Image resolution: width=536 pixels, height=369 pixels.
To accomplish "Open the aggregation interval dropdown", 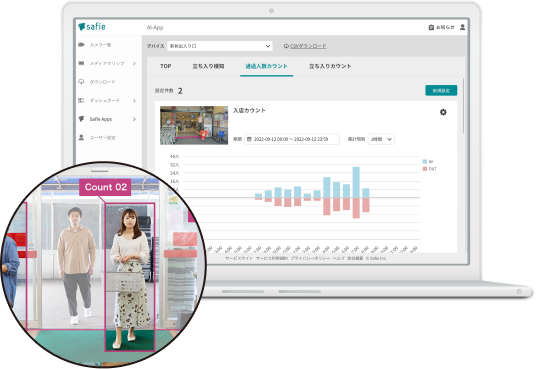I will [381, 139].
